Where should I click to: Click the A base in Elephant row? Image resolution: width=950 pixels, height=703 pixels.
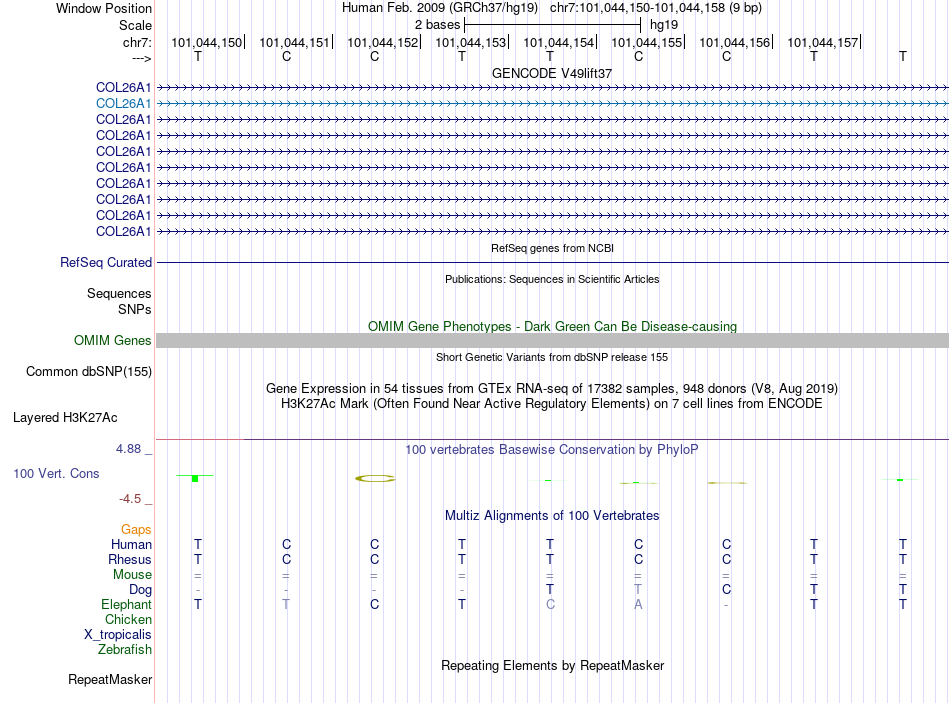point(638,604)
